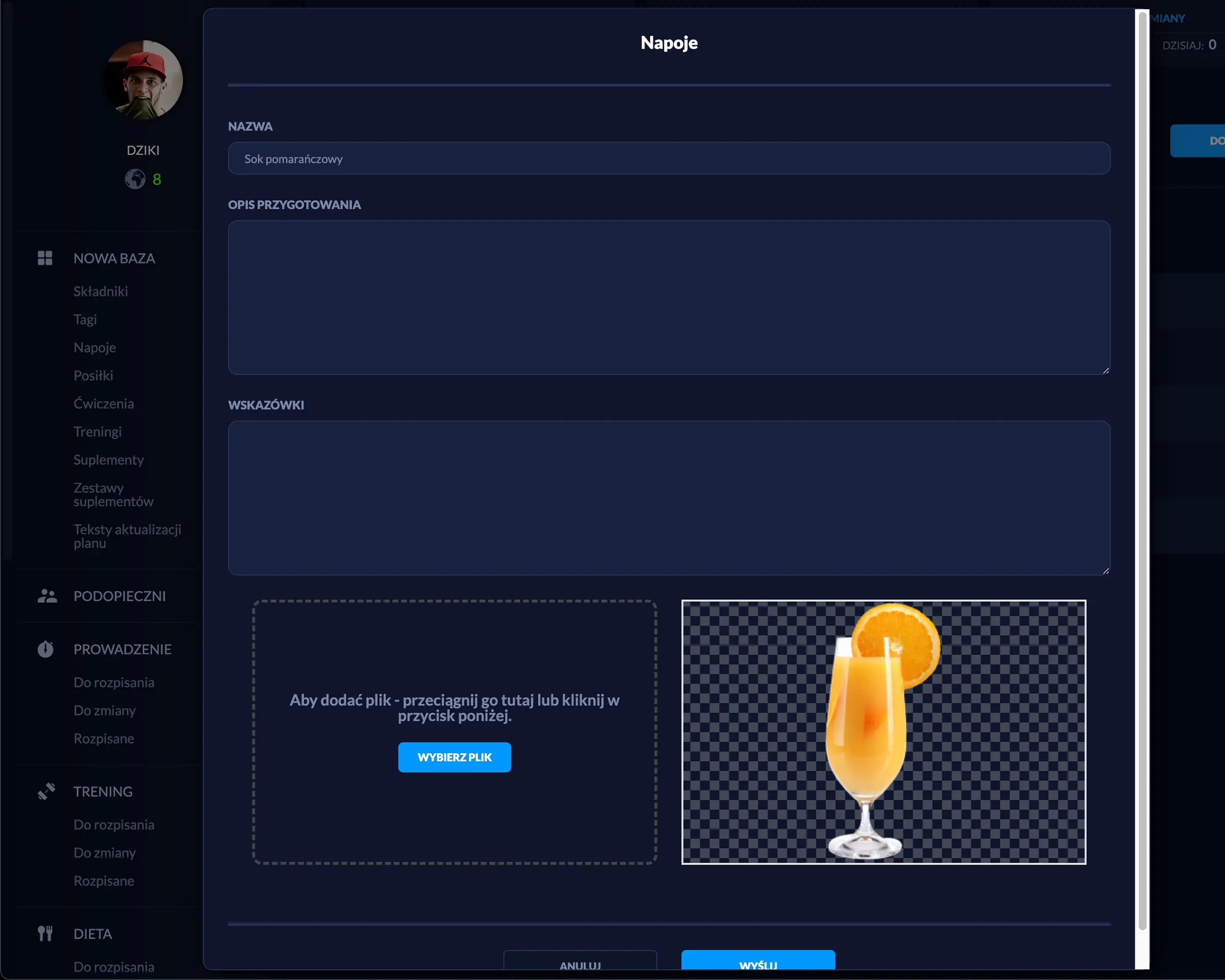Viewport: 1225px width, 980px height.
Task: Open PROWADZENIE section
Action: 122,649
